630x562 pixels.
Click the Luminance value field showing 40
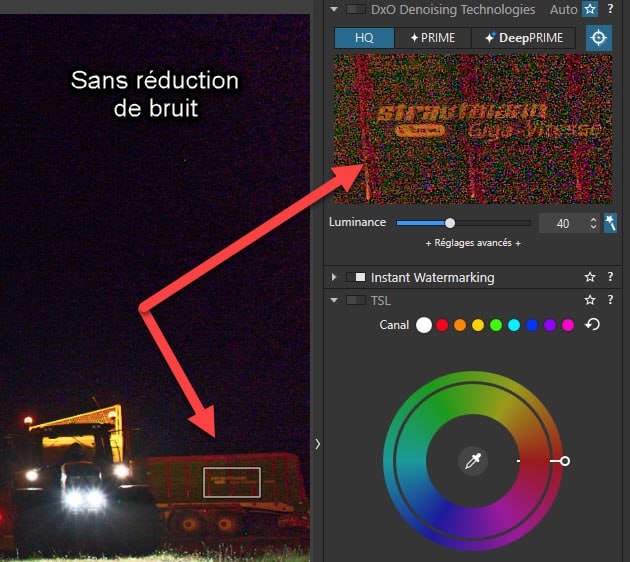click(562, 223)
